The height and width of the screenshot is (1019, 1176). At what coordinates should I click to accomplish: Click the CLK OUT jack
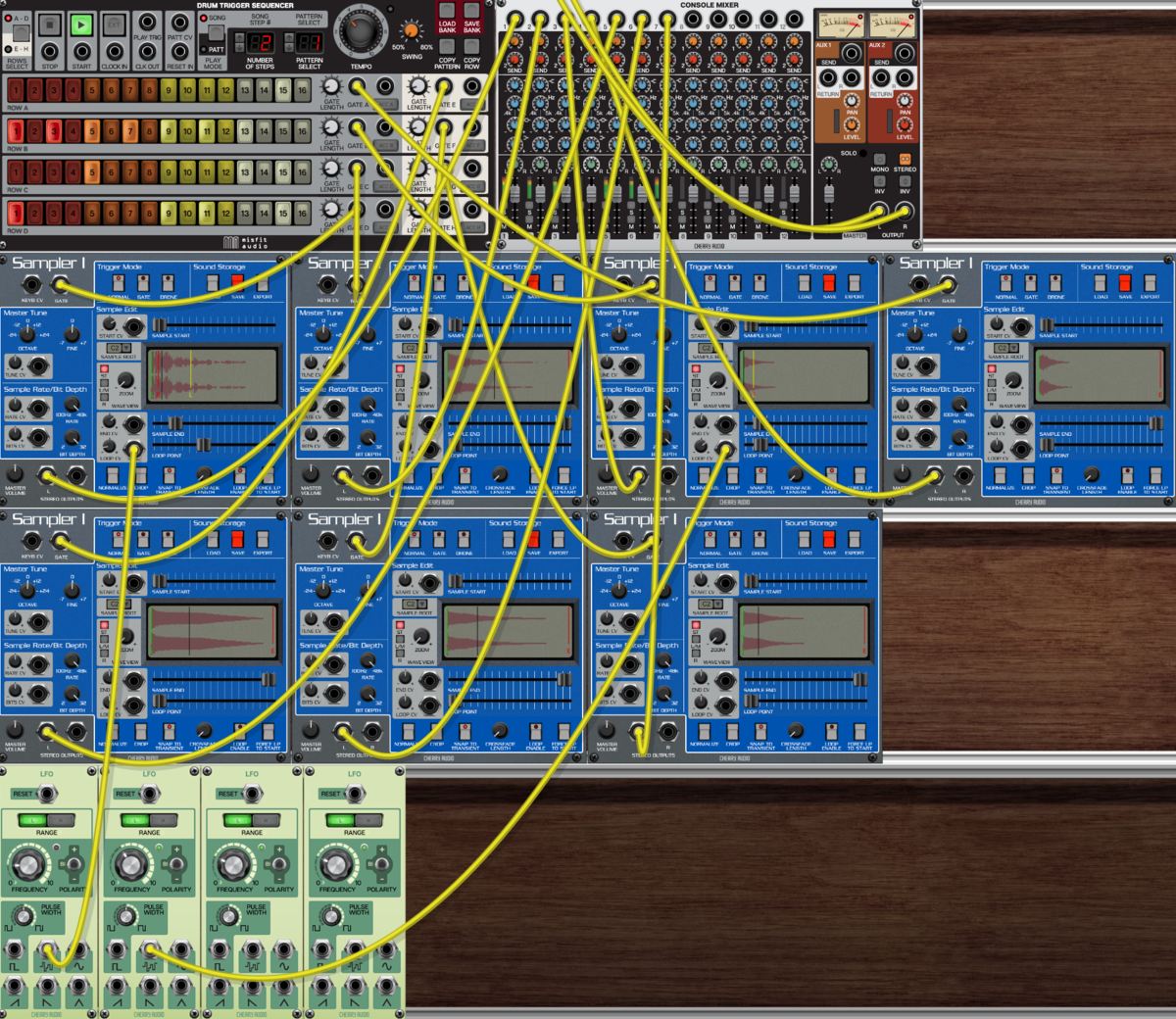click(147, 51)
